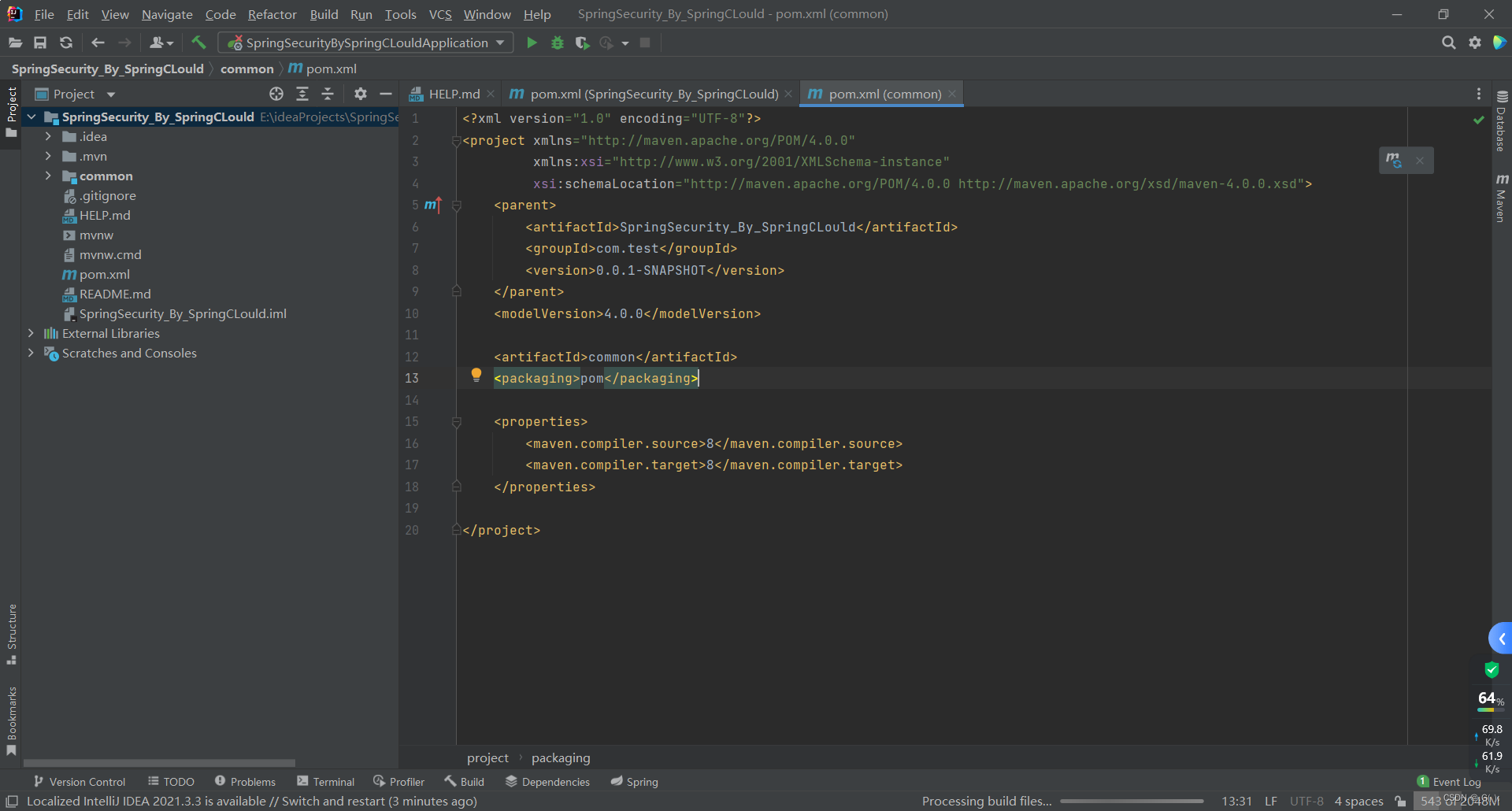Open Maven tool window sidebar

(1502, 198)
